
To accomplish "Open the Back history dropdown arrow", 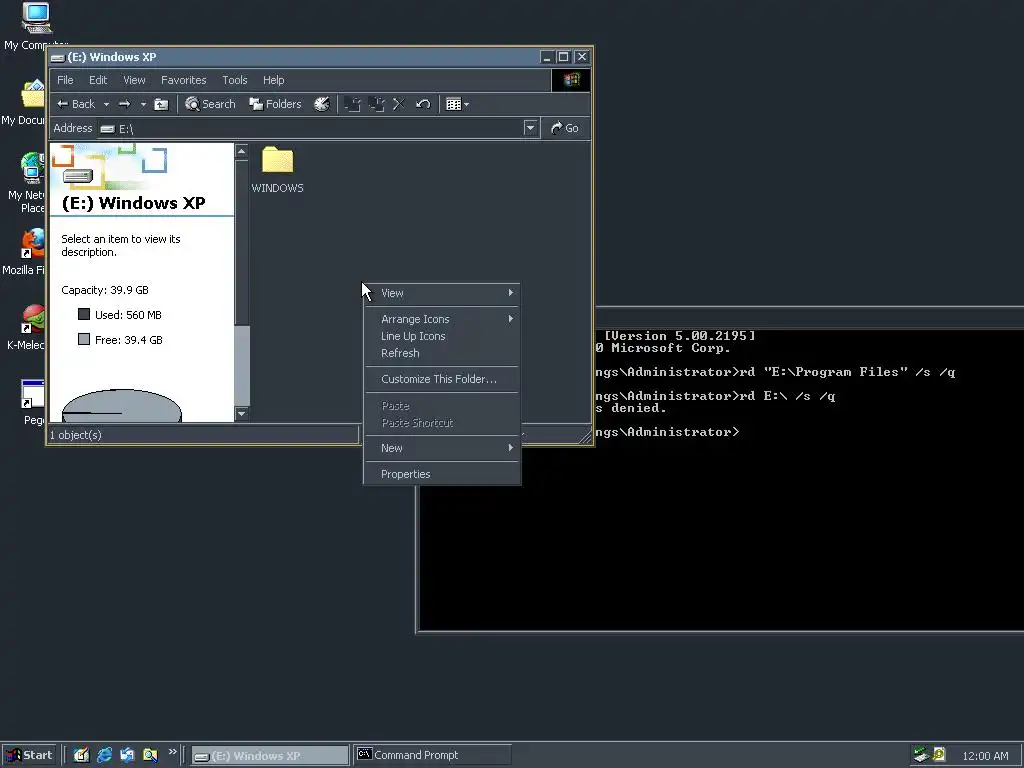I will (106, 104).
